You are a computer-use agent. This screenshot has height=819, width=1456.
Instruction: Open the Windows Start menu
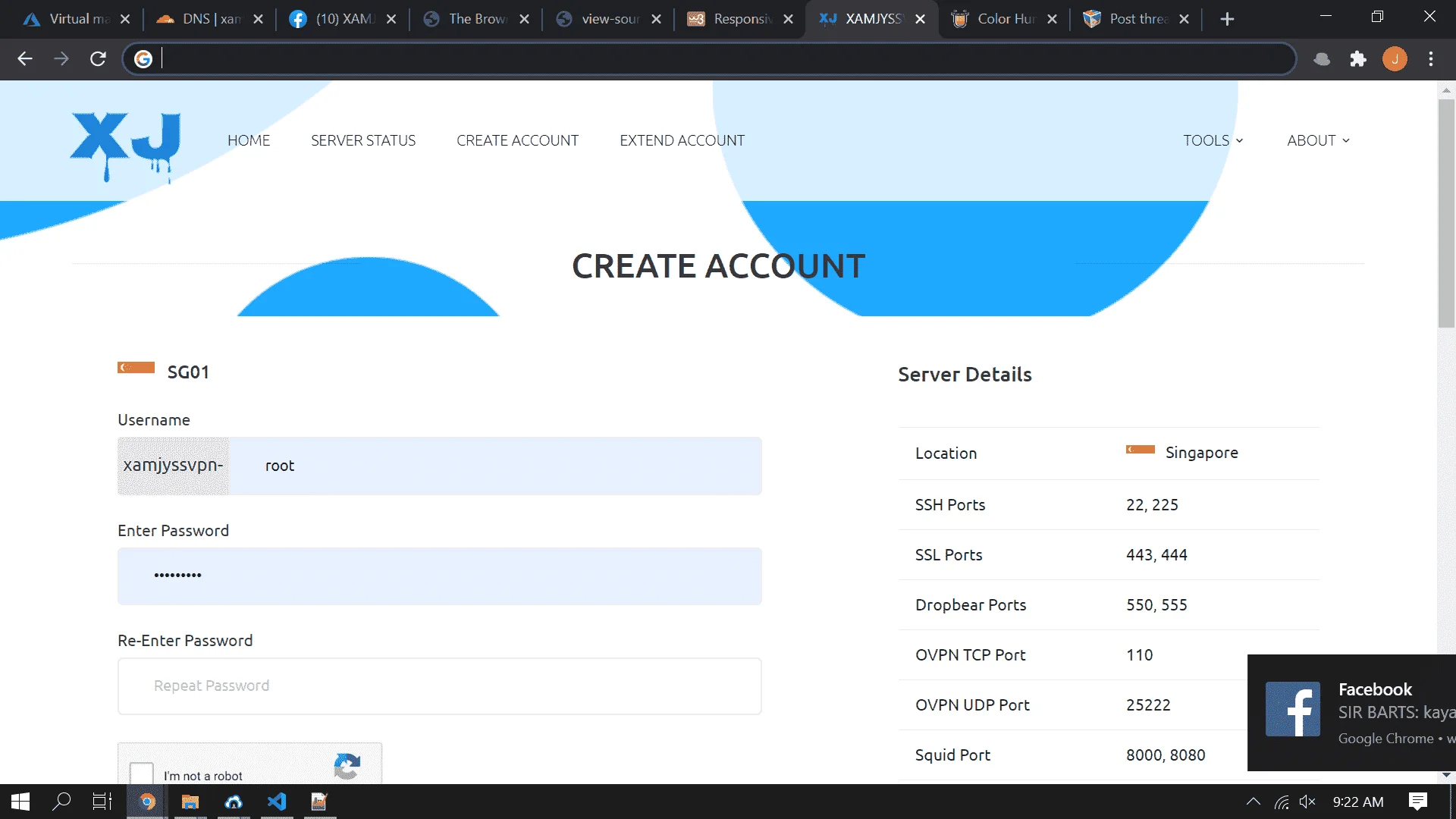point(20,802)
